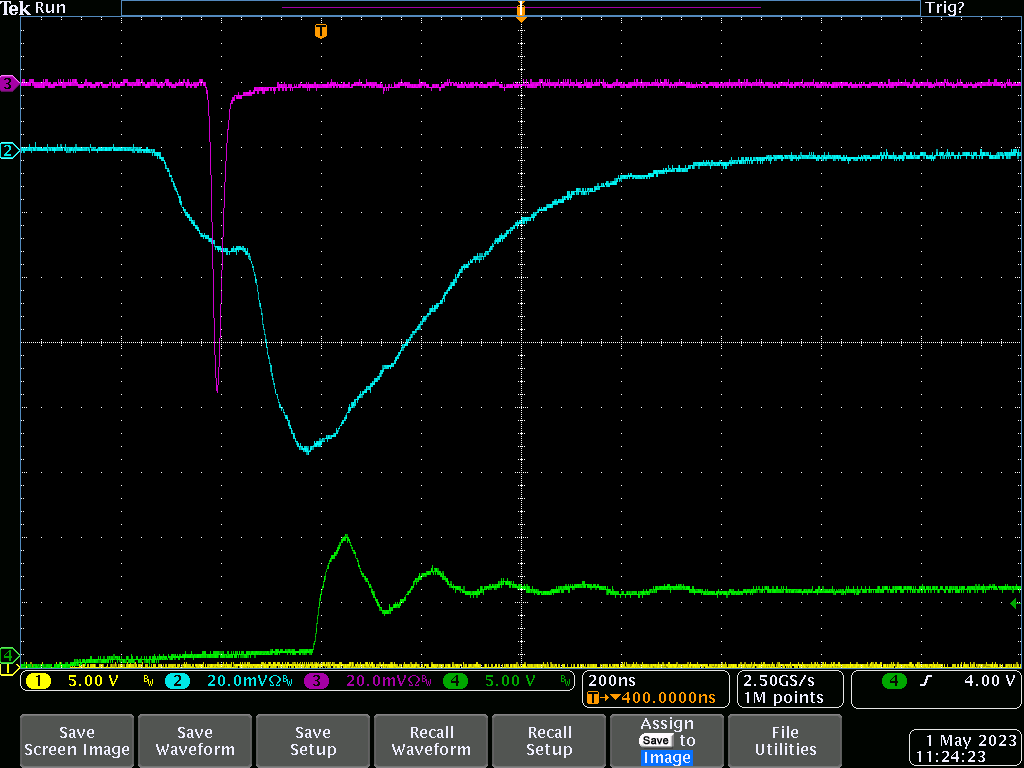Select the channel 2 cyan badge

[x=176, y=681]
